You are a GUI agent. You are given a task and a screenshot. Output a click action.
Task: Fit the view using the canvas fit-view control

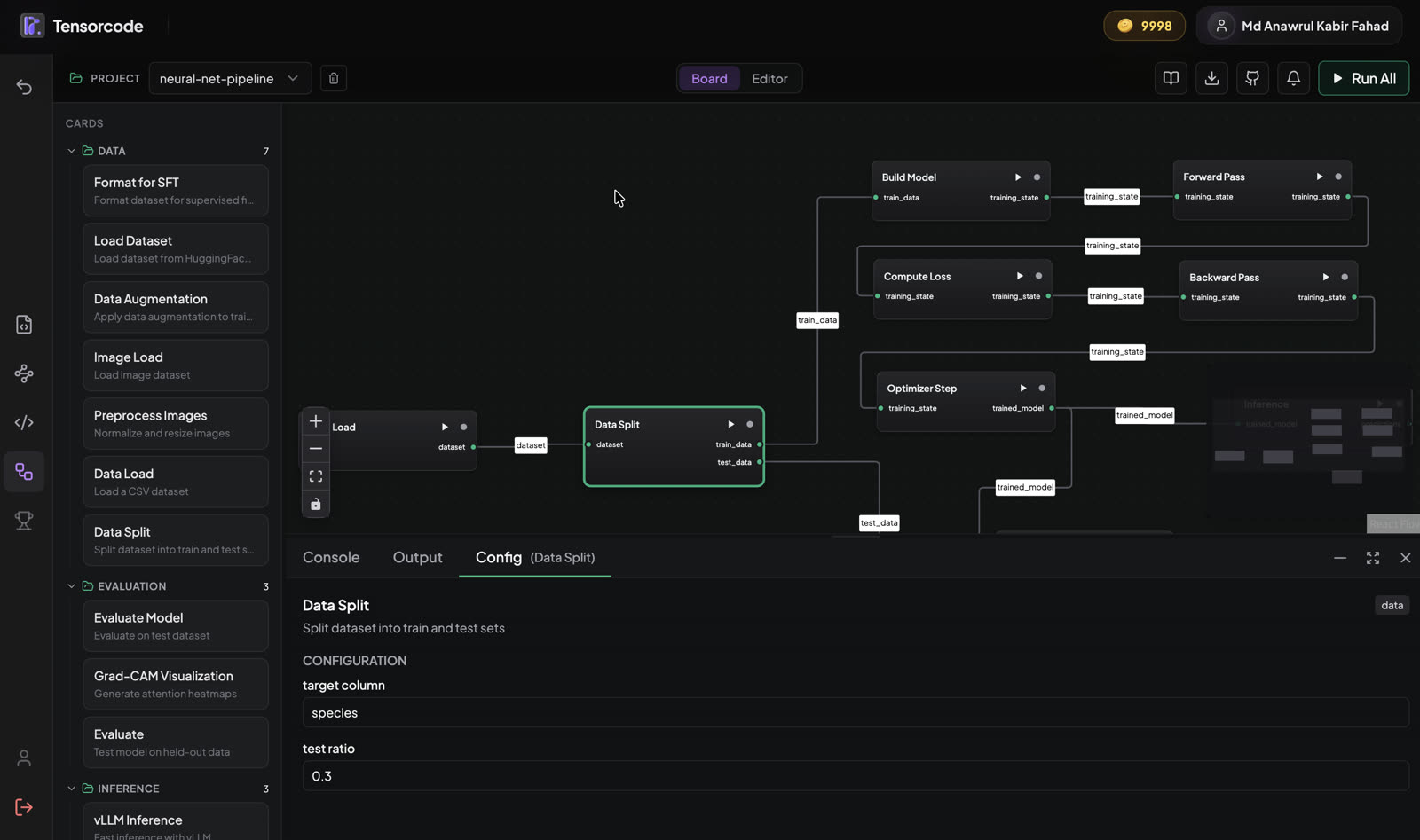pos(316,476)
